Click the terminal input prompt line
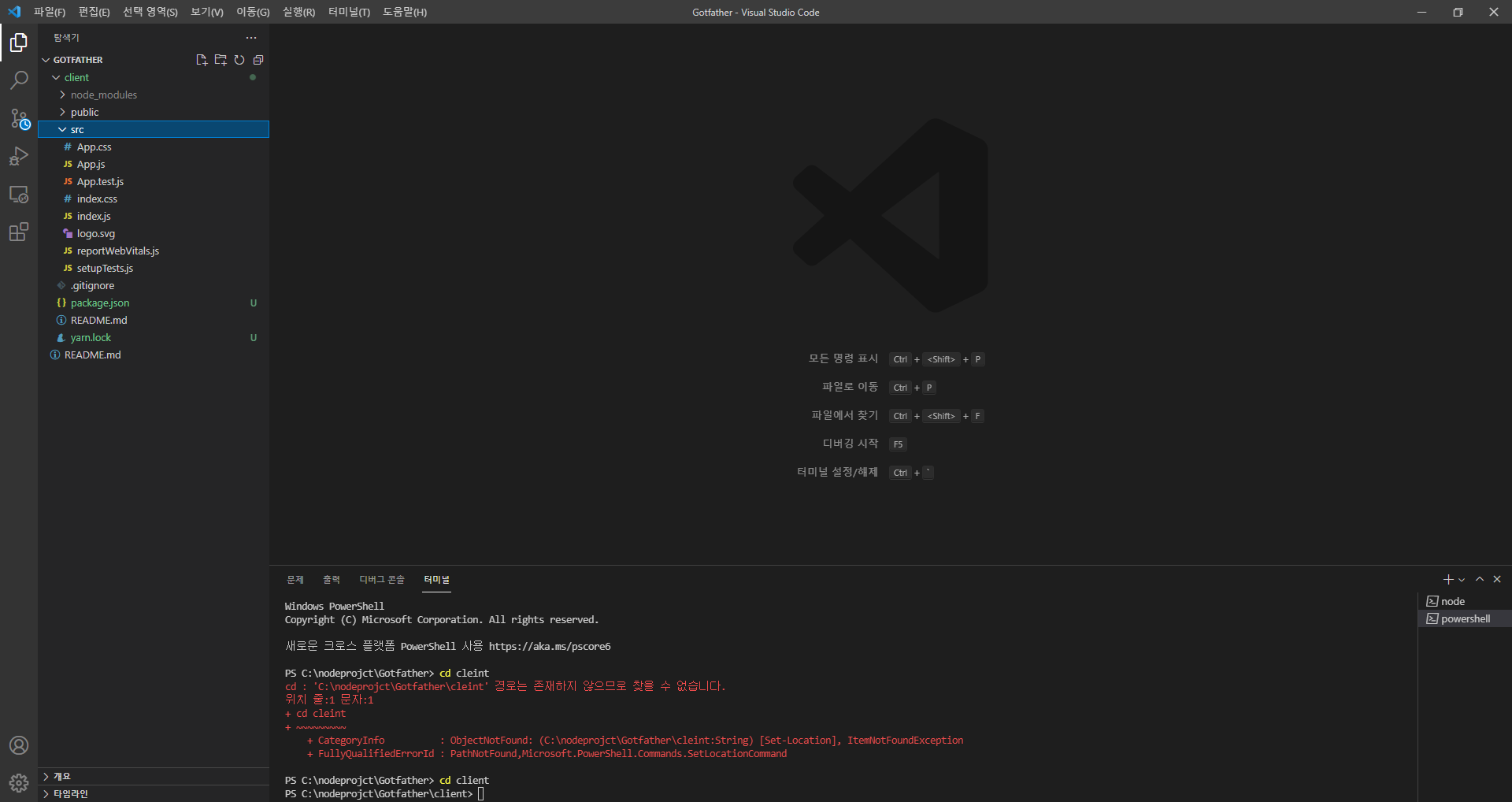 [384, 794]
